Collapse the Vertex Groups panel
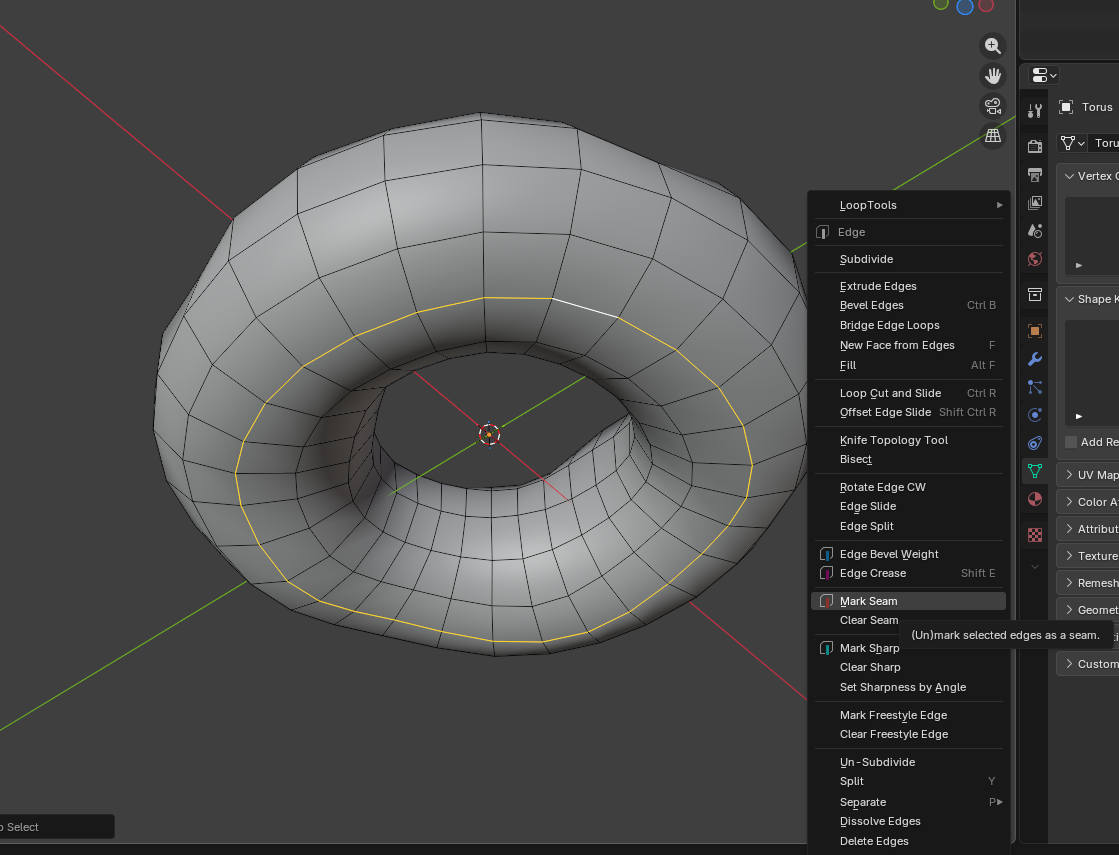1119x855 pixels. coord(1069,176)
